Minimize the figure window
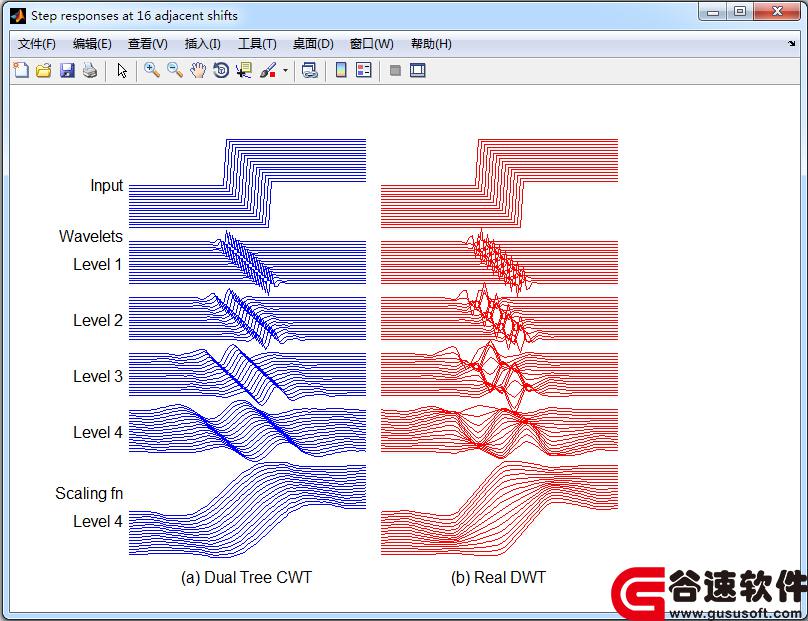808x621 pixels. [713, 12]
